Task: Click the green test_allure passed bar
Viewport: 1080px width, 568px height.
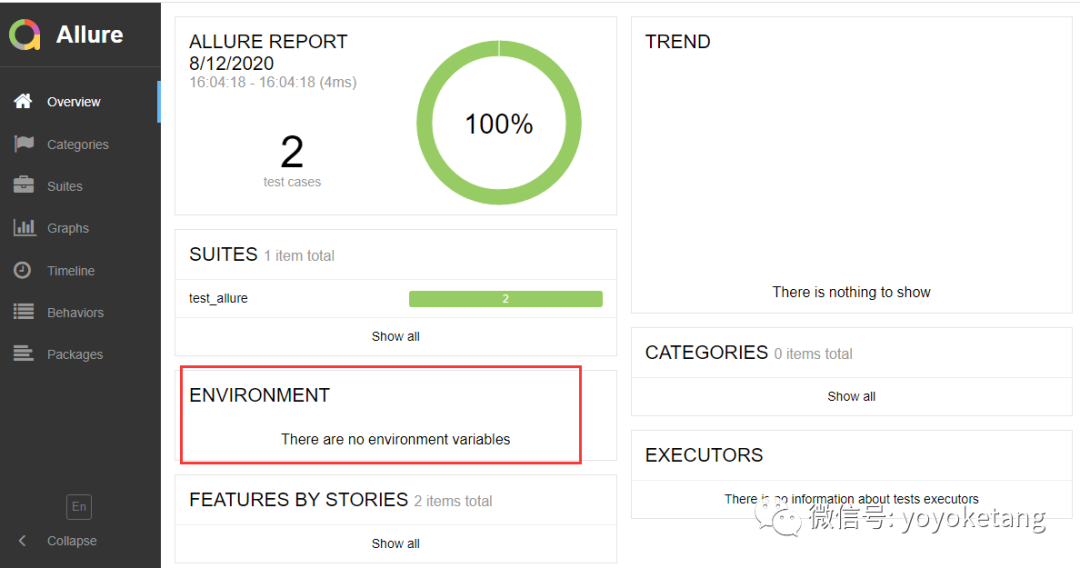Action: [x=506, y=299]
